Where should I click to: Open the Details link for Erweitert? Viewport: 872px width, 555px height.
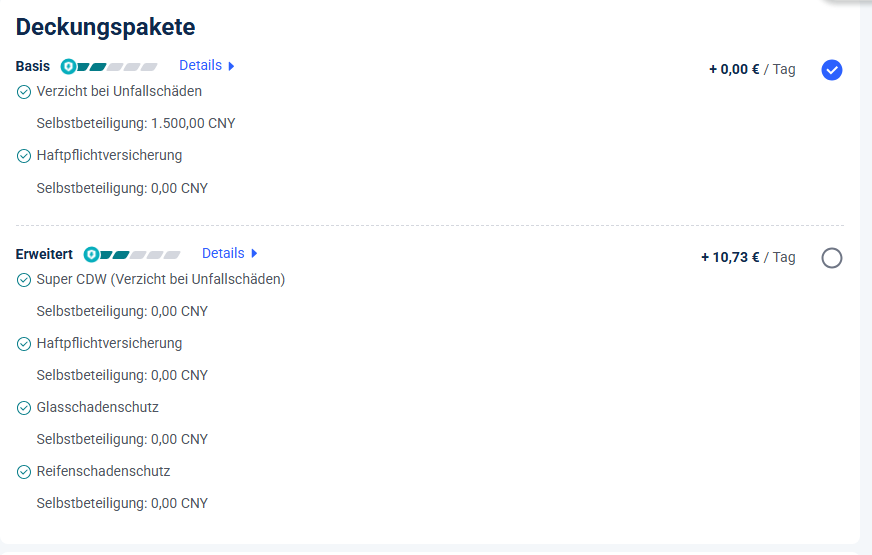(x=223, y=253)
